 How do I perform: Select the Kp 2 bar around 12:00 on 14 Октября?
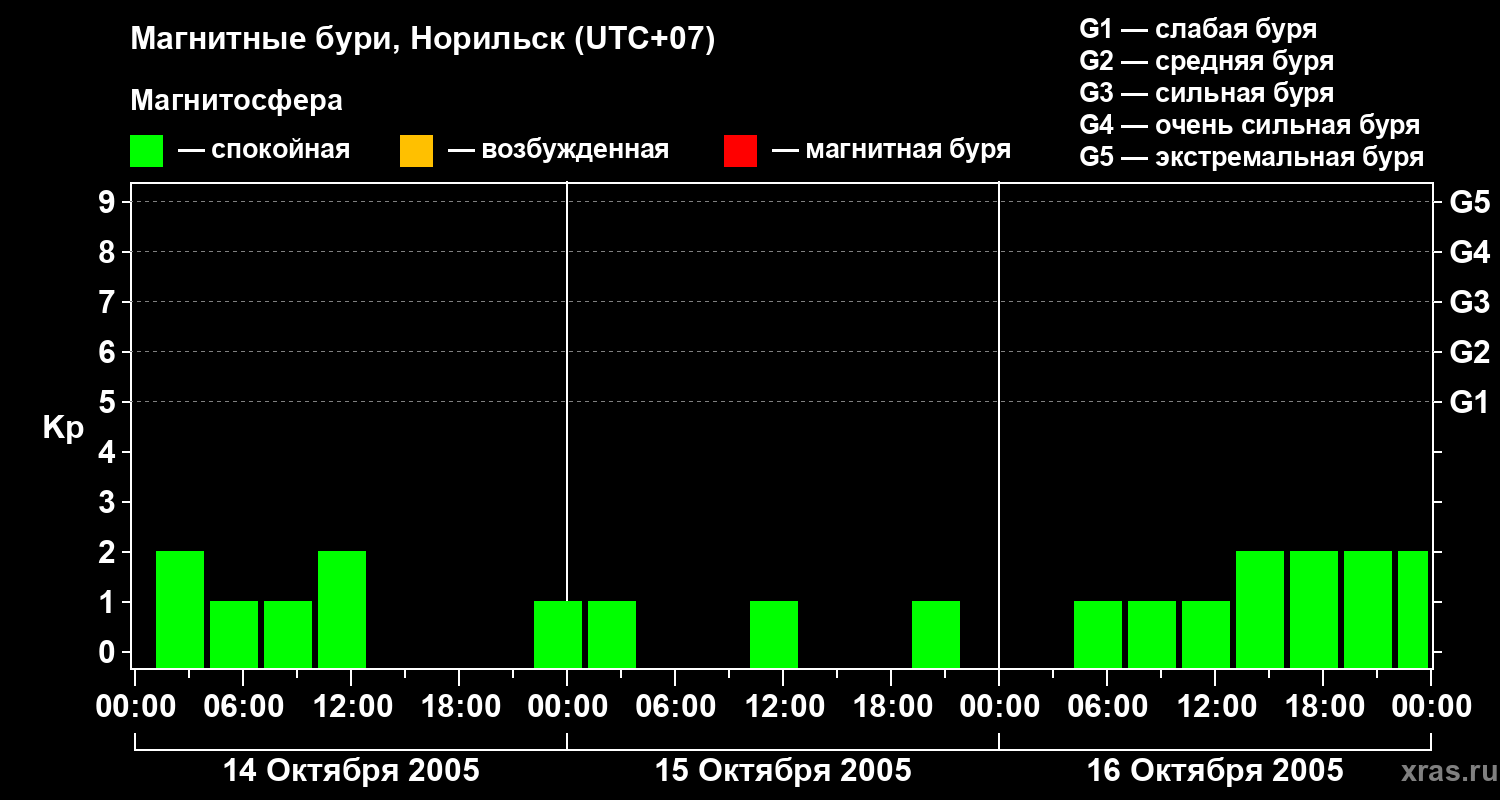pos(342,609)
